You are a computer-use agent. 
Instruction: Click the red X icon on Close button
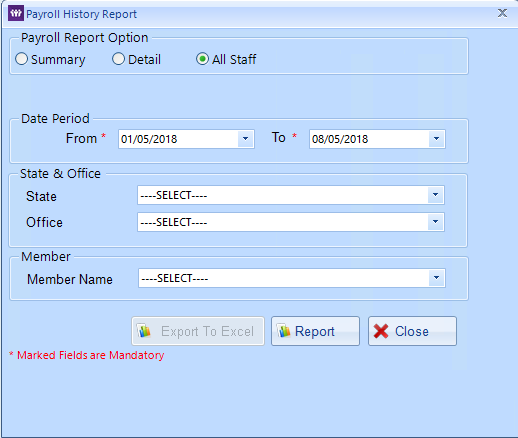381,331
